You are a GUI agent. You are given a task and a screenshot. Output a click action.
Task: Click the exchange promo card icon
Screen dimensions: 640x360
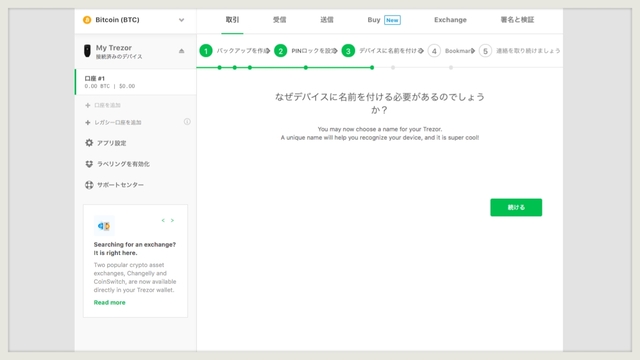104,226
